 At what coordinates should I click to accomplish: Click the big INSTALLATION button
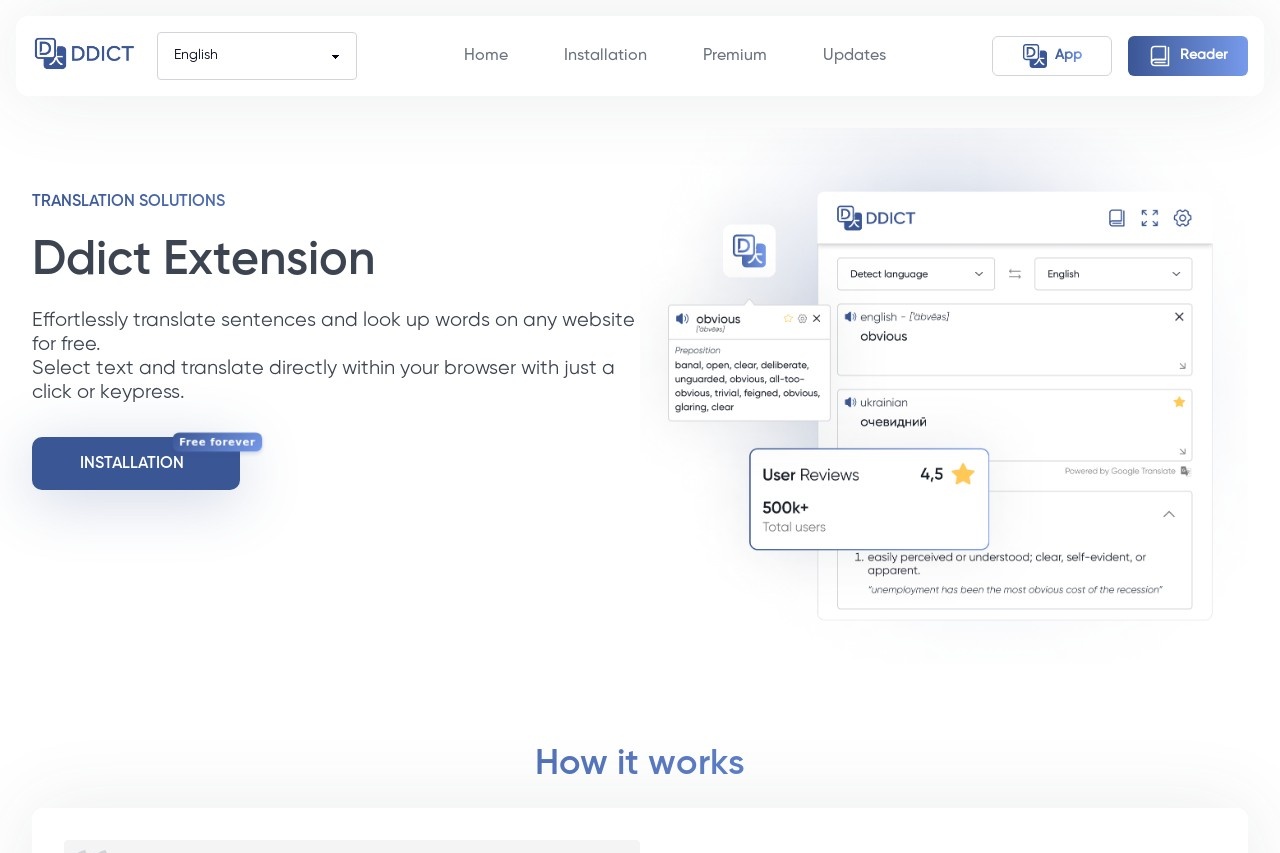click(136, 463)
